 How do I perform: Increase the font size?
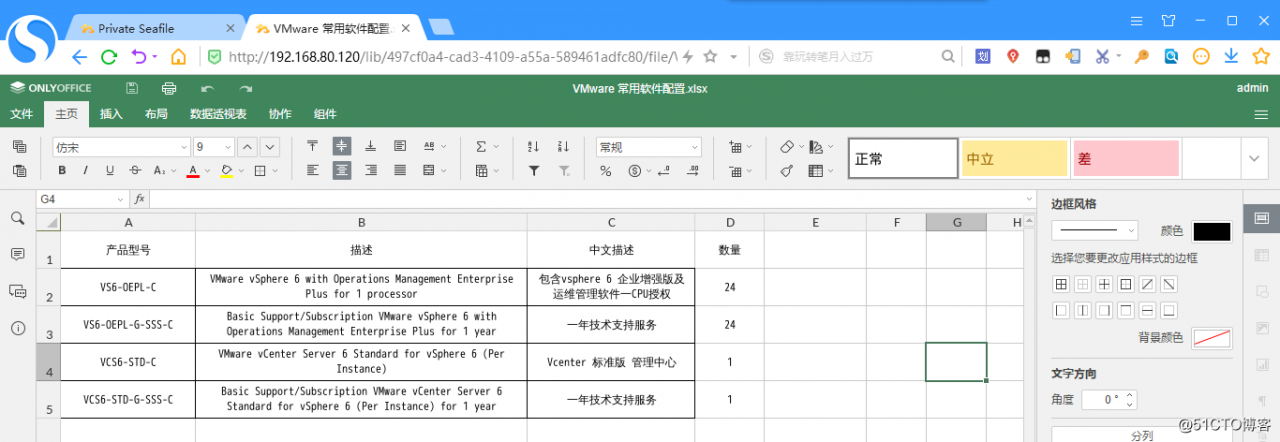(x=247, y=147)
